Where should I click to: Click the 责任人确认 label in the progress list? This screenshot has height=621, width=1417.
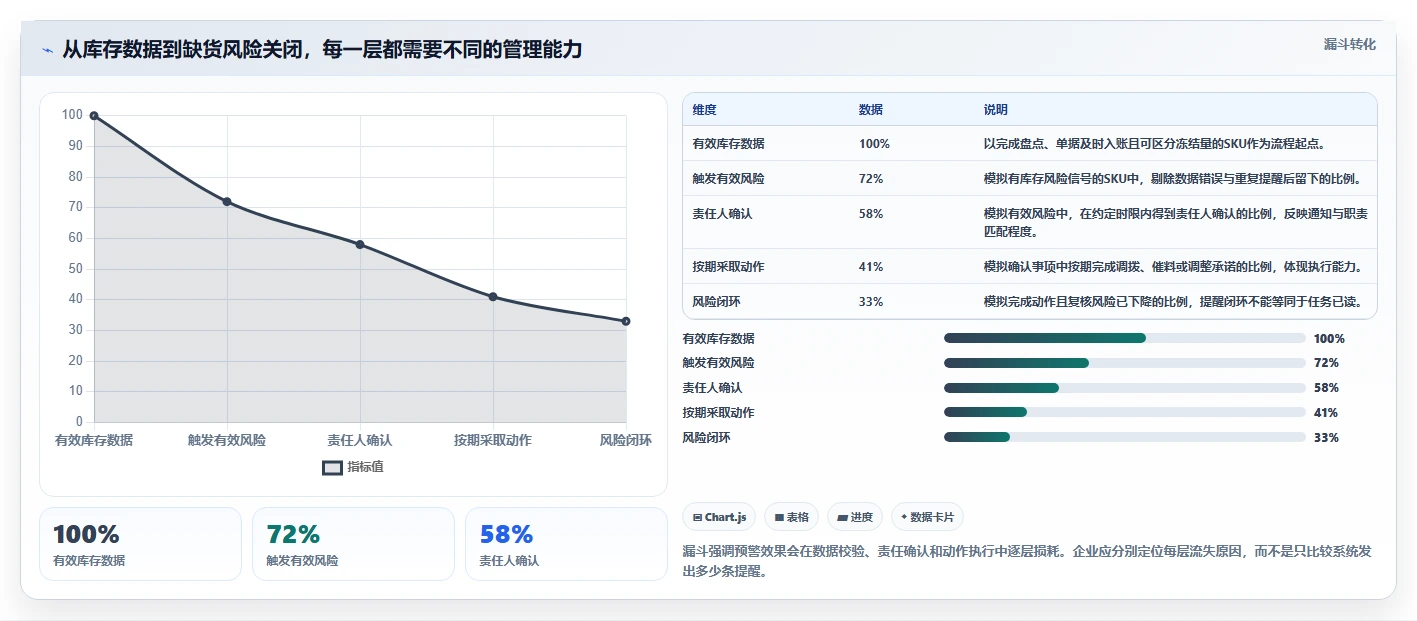(x=713, y=388)
